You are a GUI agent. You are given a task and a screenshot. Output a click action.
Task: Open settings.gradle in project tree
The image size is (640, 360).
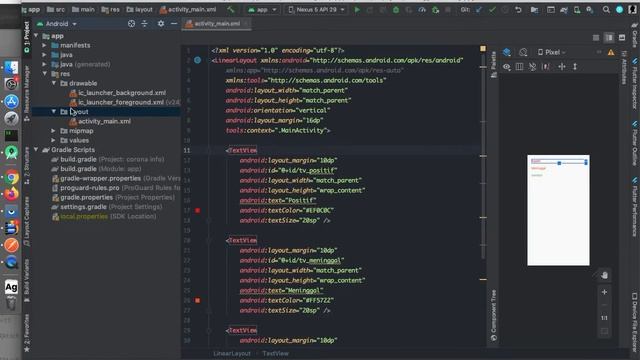coord(107,207)
